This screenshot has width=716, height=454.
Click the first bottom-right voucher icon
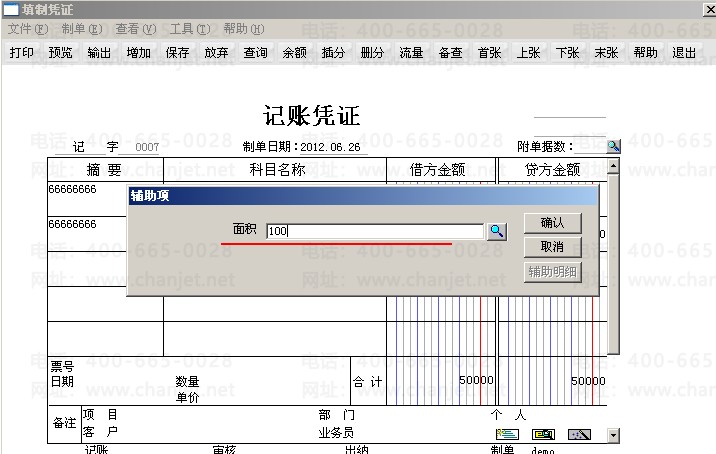tap(507, 434)
